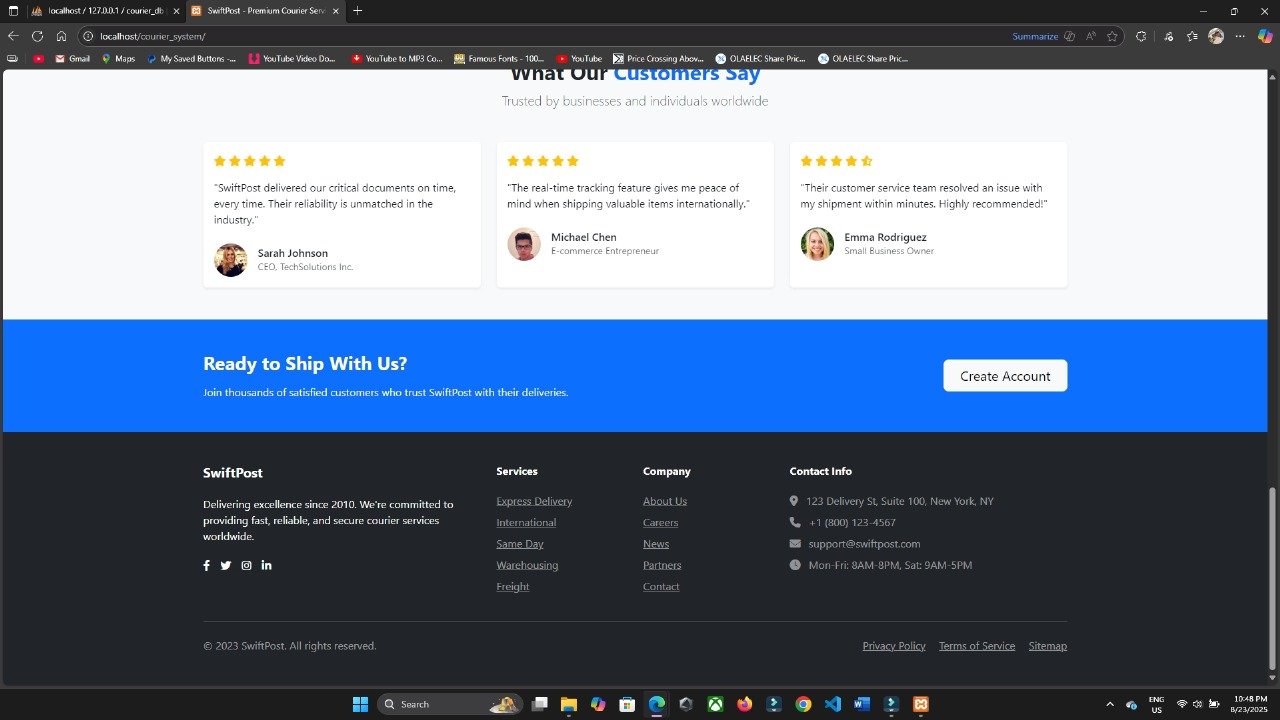Click the Instagram icon in footer
Viewport: 1280px width, 720px height.
[x=246, y=565]
